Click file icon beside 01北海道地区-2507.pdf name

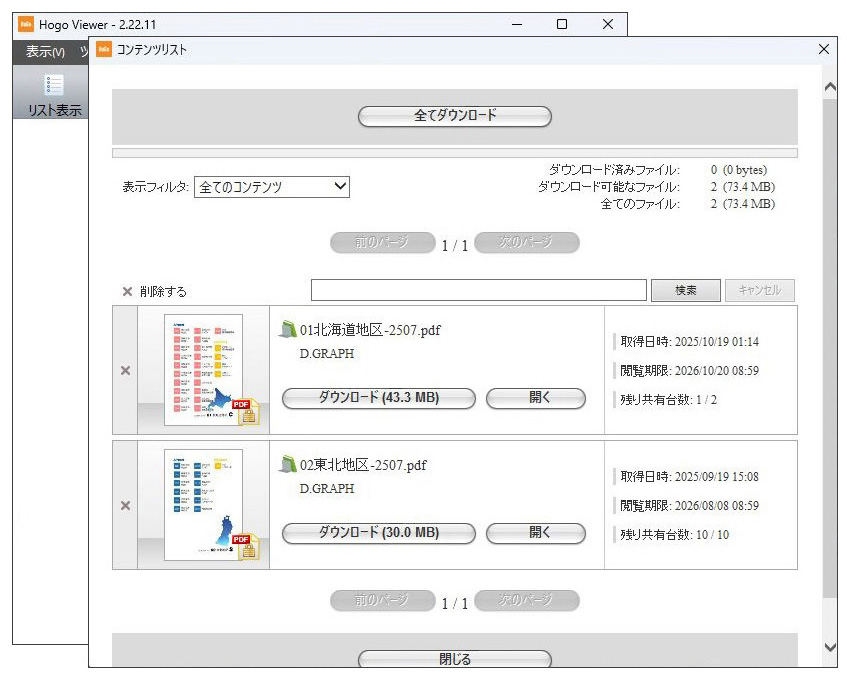pyautogui.click(x=288, y=330)
